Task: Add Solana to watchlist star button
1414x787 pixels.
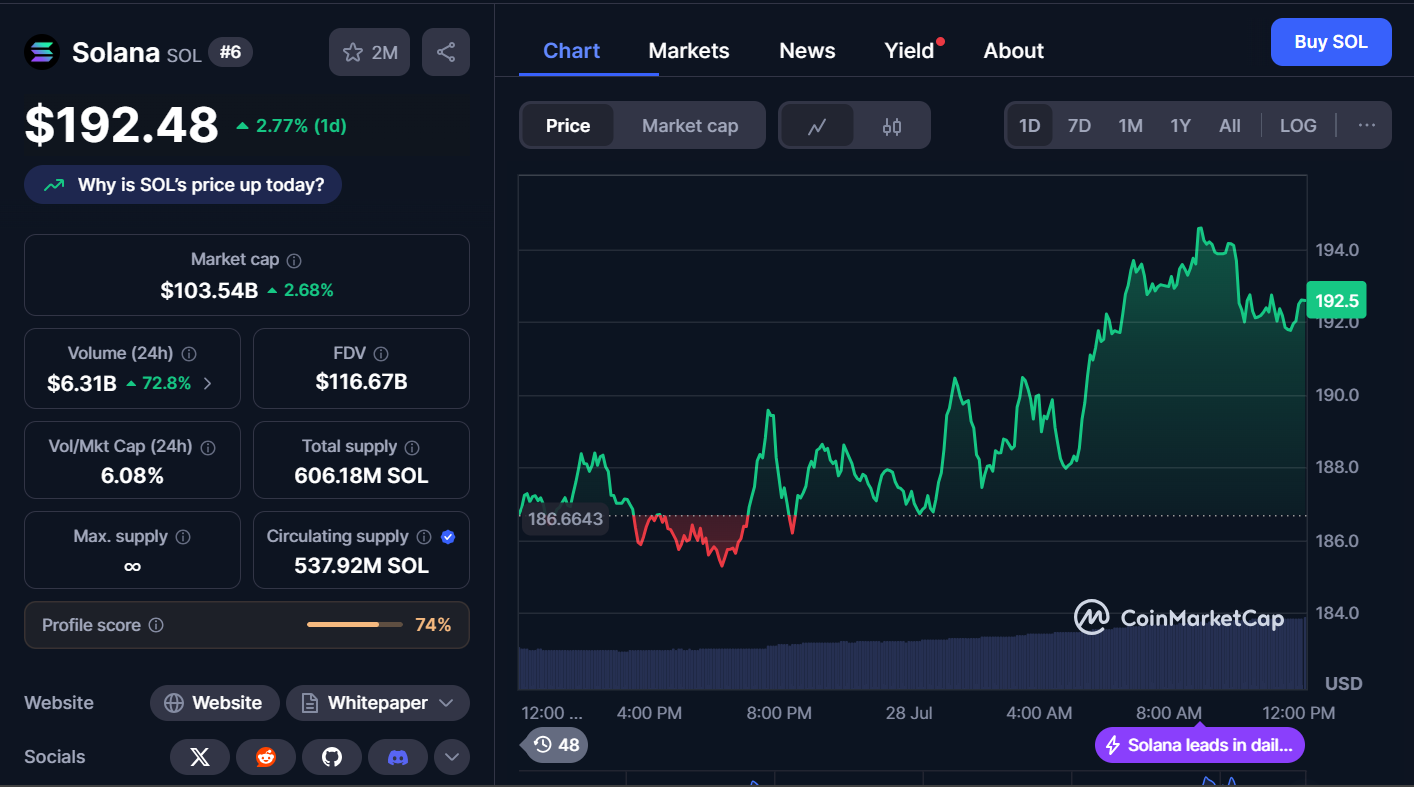Action: pos(370,52)
